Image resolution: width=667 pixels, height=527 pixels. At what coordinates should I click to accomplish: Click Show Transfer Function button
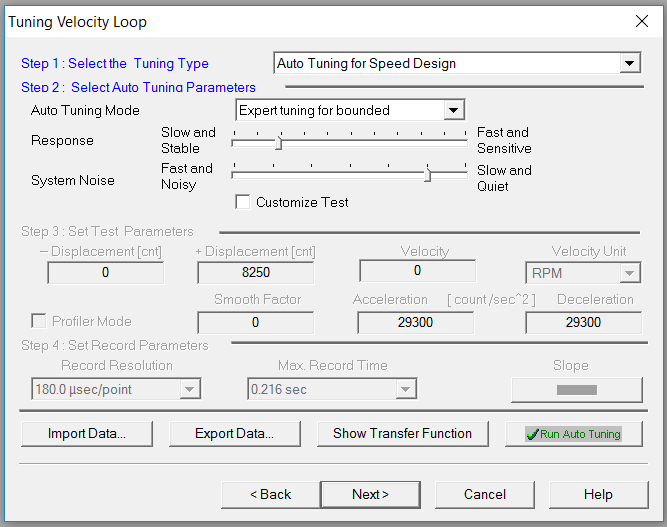pyautogui.click(x=402, y=433)
